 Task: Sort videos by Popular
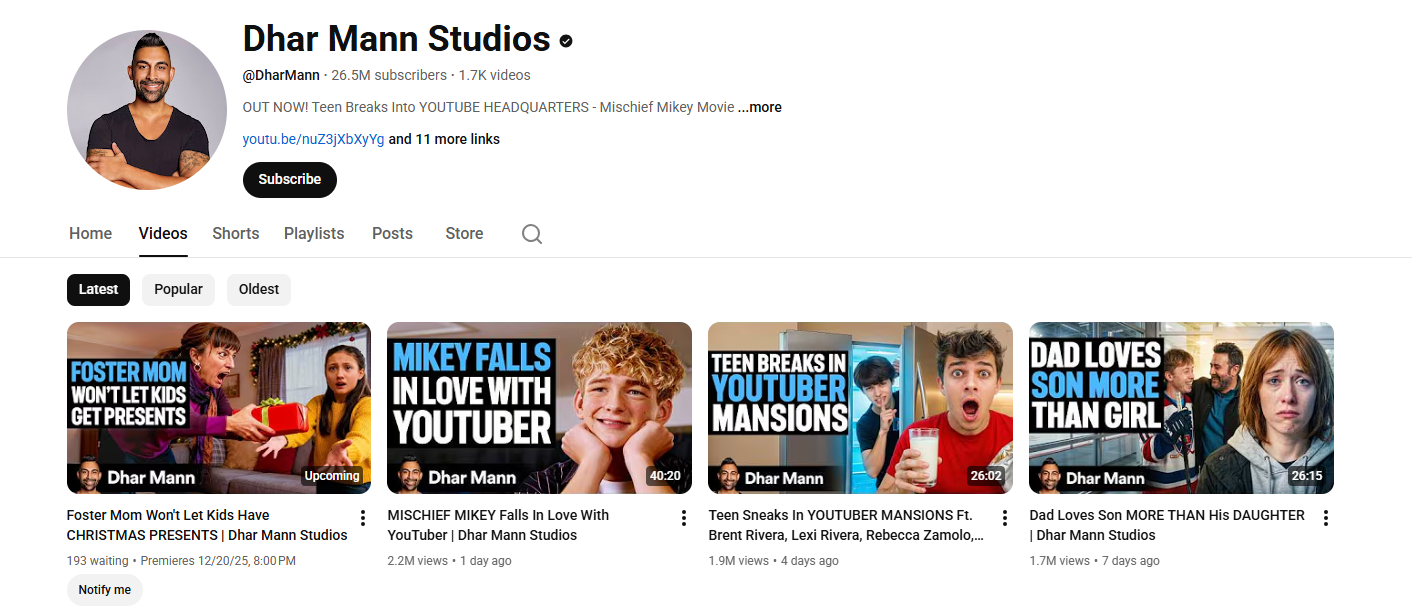point(179,290)
